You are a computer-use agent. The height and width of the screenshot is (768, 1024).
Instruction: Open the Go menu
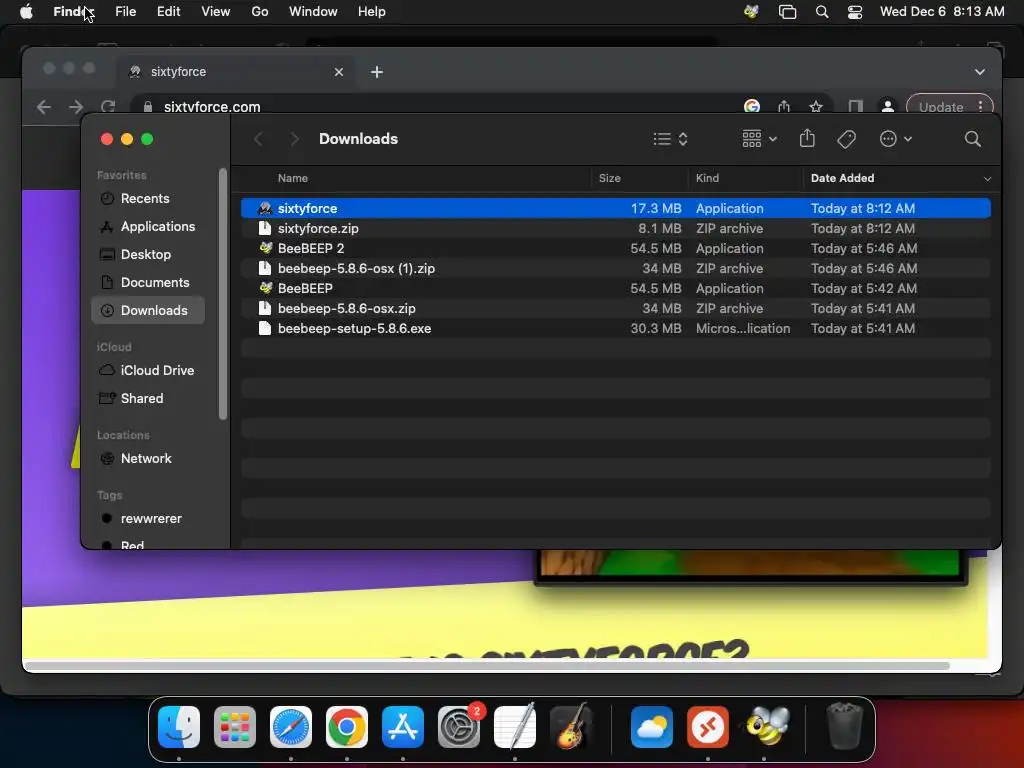[x=260, y=12]
